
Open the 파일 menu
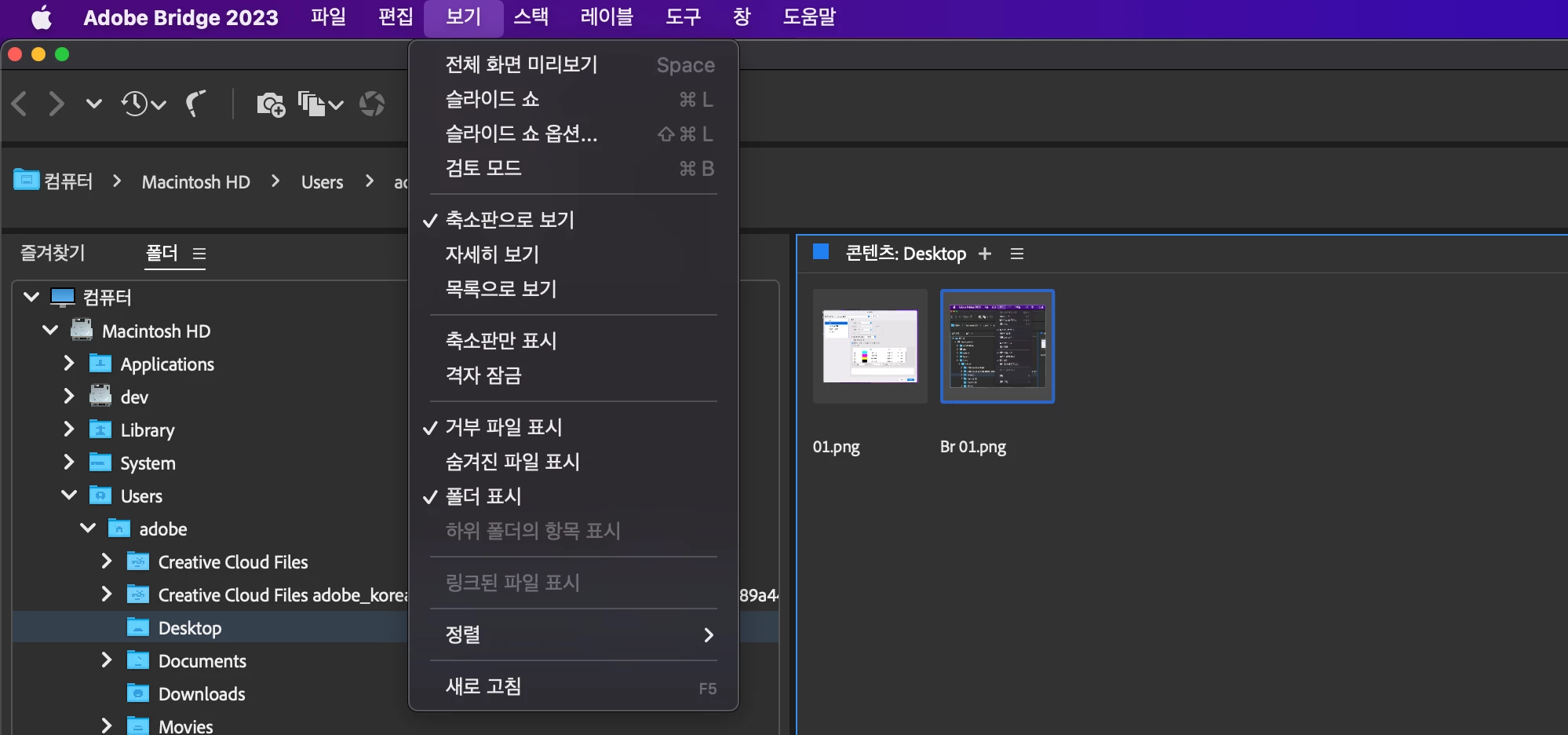click(x=328, y=17)
